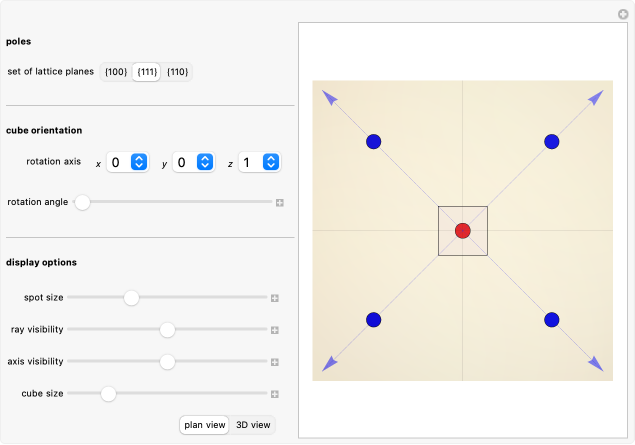Select the {100} lattice planes option
This screenshot has height=445, width=635.
[x=116, y=72]
